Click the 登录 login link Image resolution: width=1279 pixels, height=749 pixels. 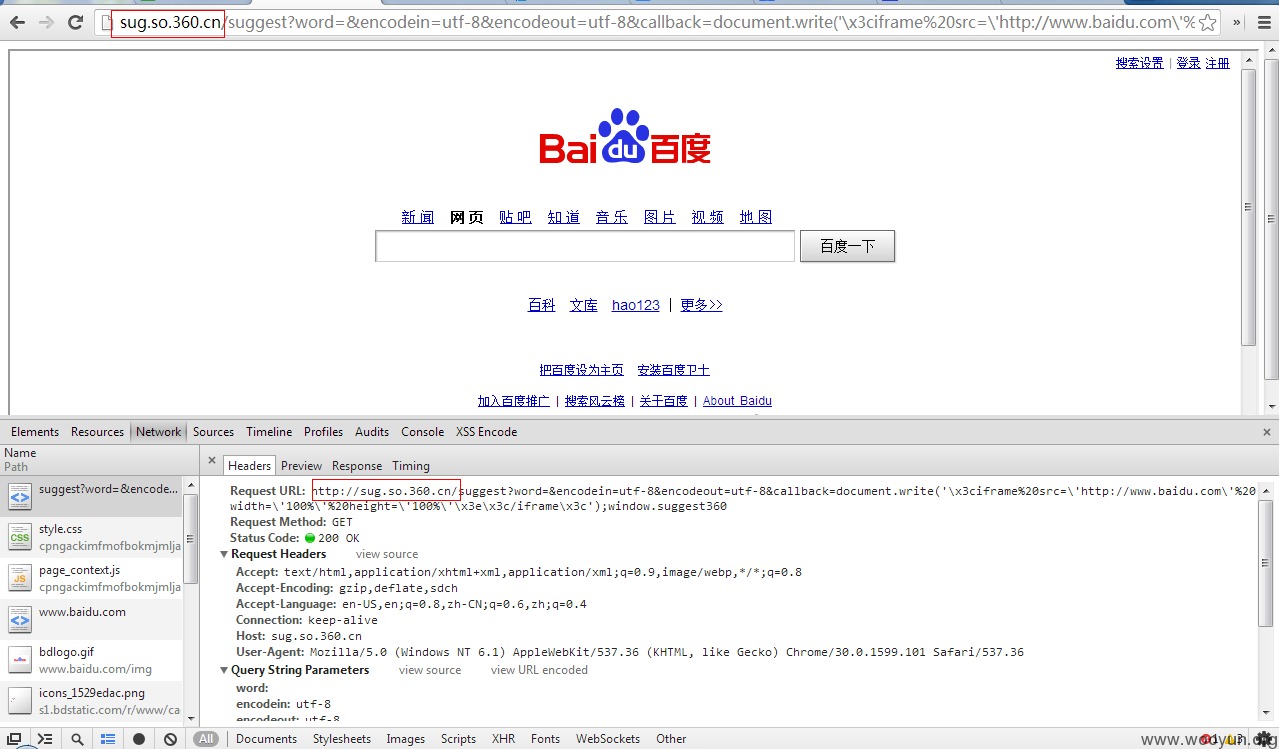click(x=1188, y=63)
